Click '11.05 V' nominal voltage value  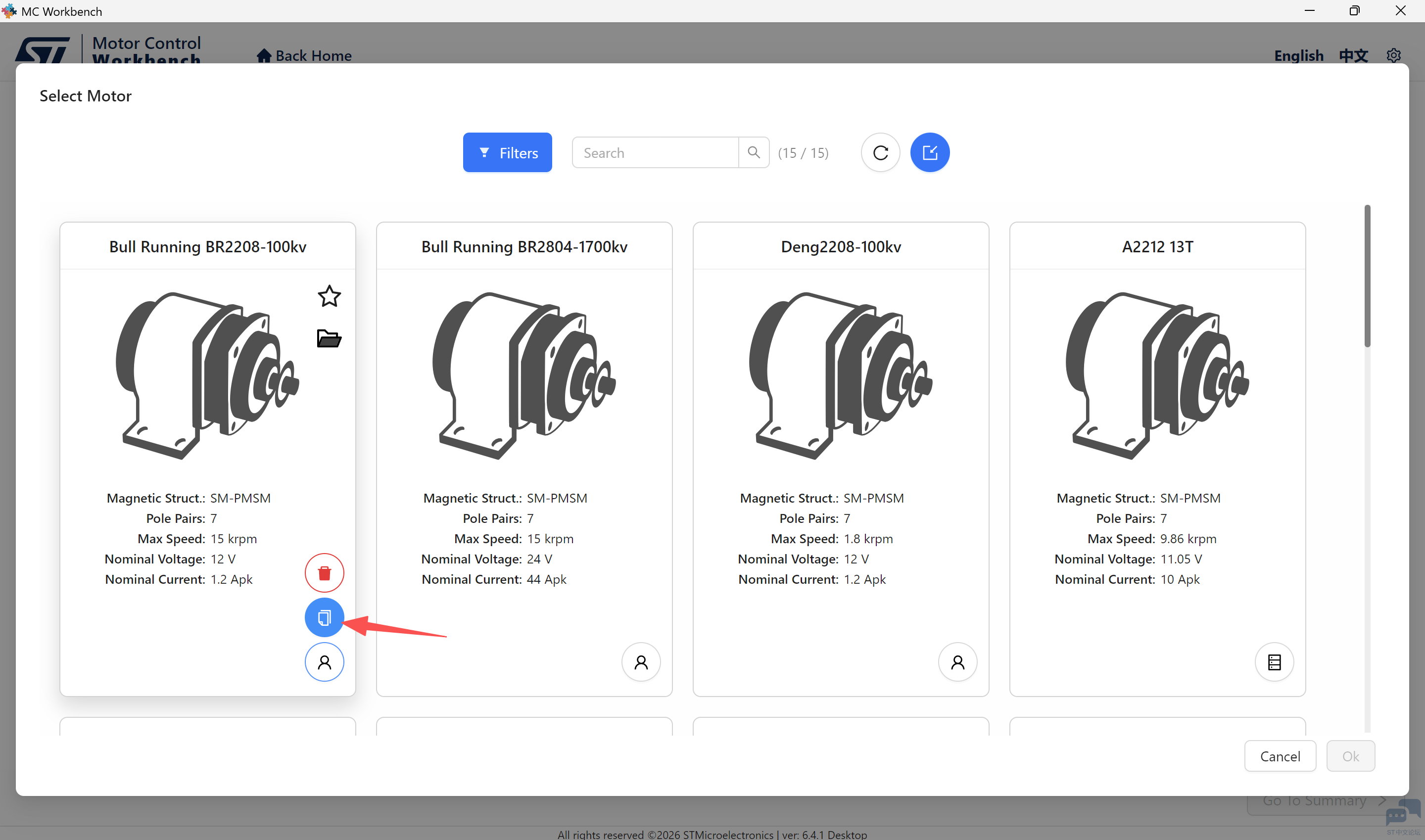point(1181,559)
